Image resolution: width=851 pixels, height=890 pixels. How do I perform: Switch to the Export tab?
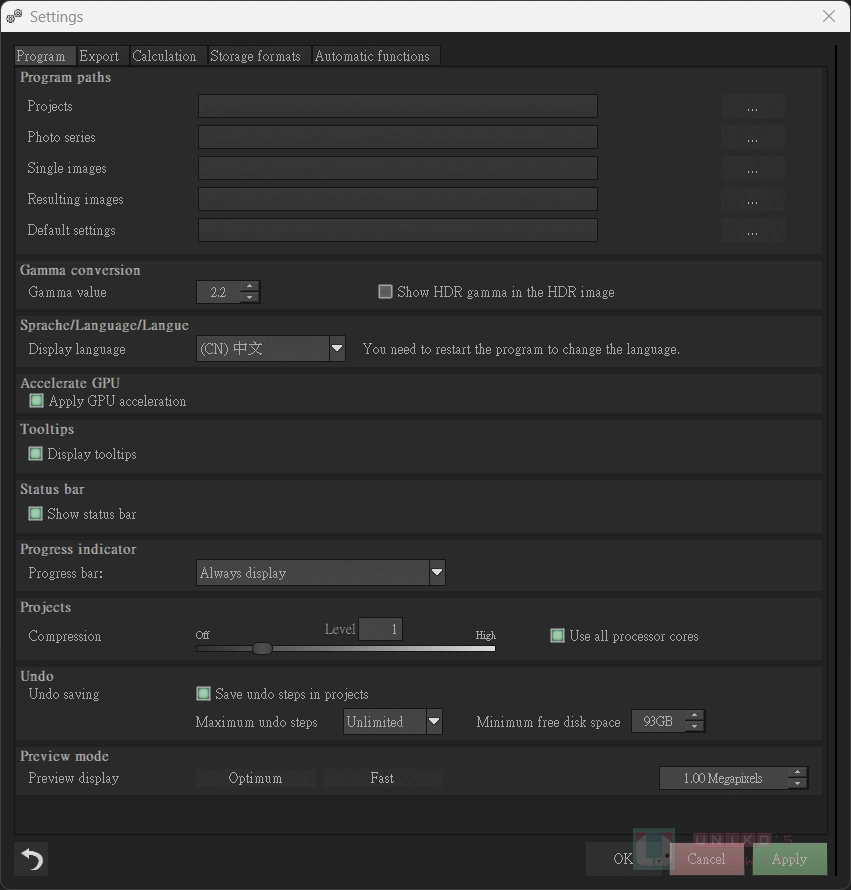tap(99, 56)
